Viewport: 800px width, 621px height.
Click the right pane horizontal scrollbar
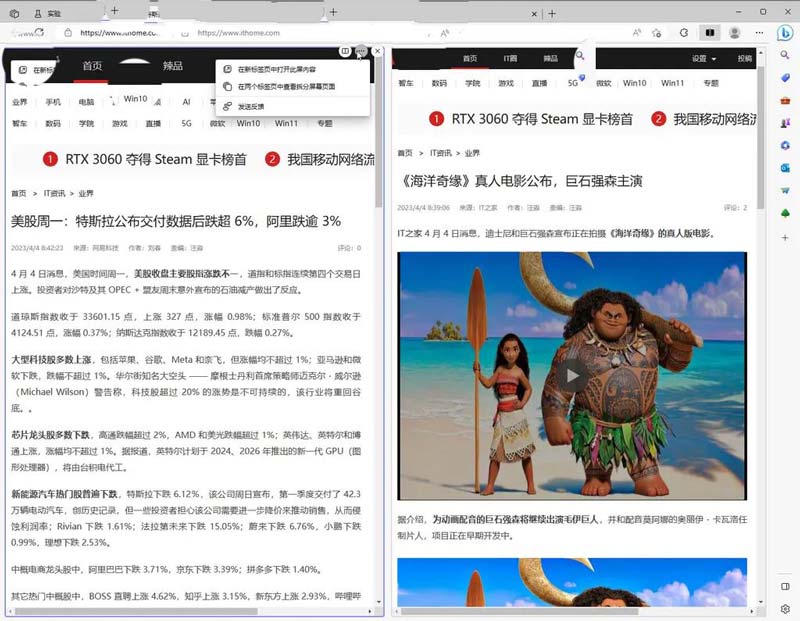click(x=519, y=611)
